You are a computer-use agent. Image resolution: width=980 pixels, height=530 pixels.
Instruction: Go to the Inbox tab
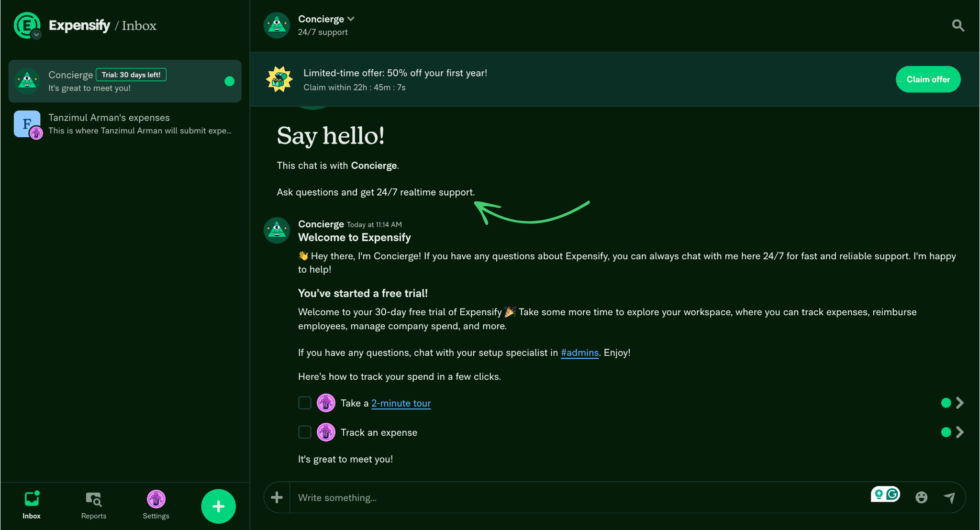(x=32, y=504)
